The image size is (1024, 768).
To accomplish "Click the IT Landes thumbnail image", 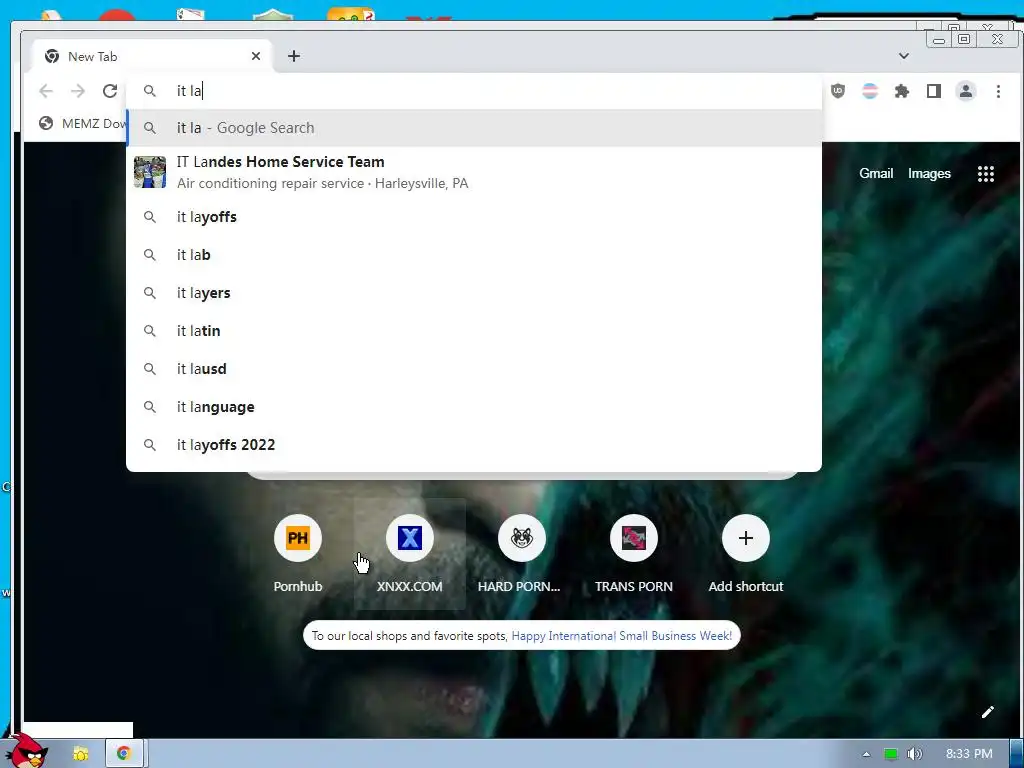I will tap(150, 172).
